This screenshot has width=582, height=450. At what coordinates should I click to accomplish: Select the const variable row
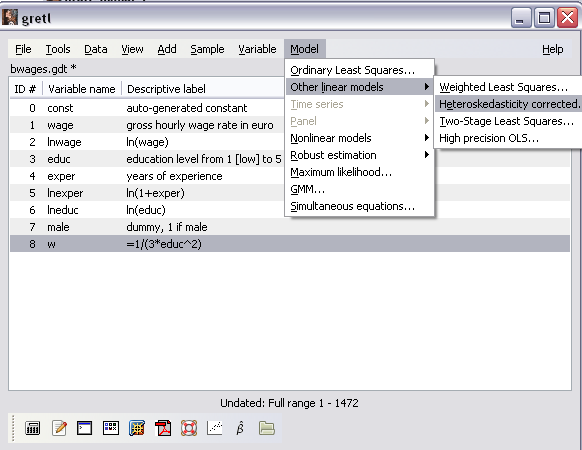[x=147, y=108]
